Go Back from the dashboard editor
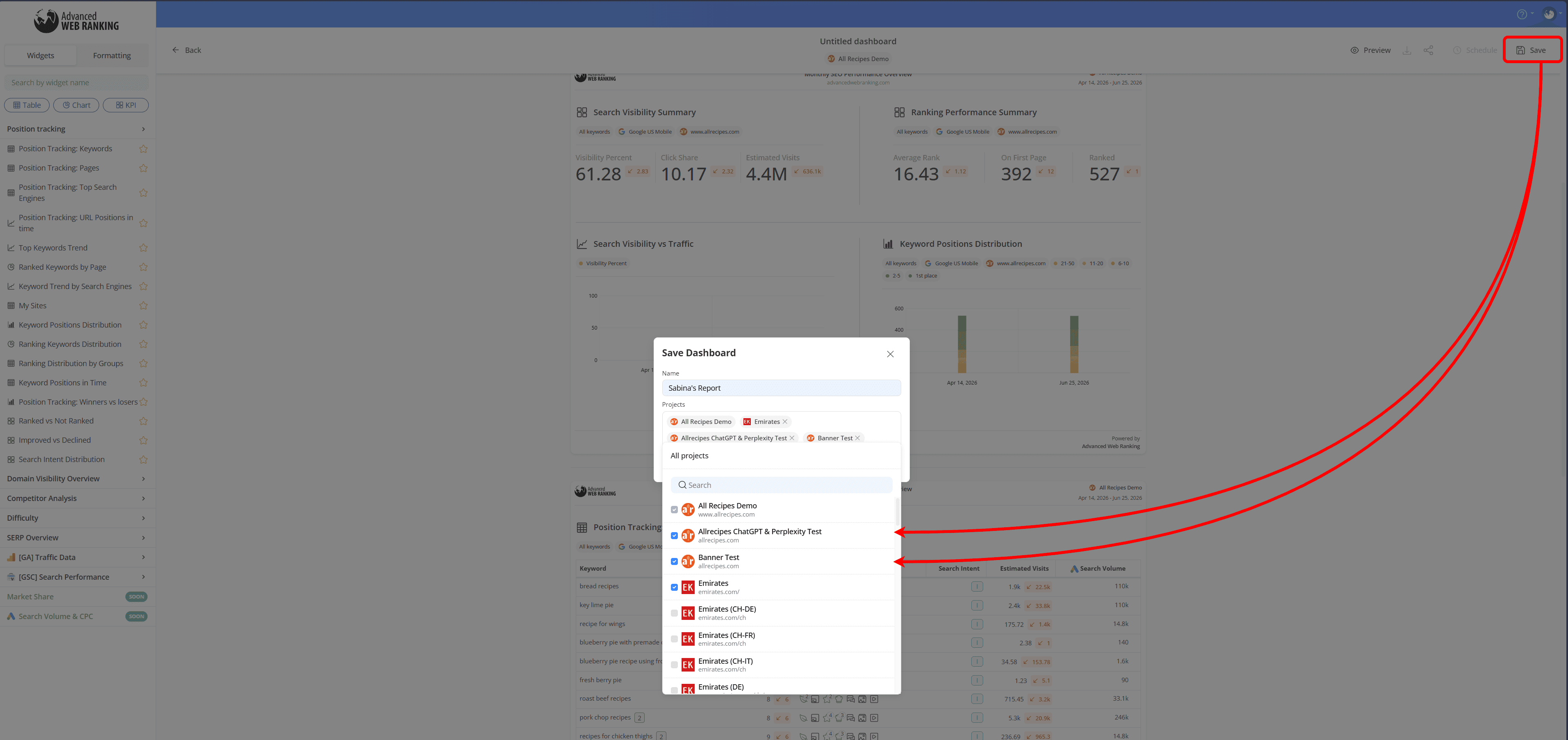 coord(186,50)
